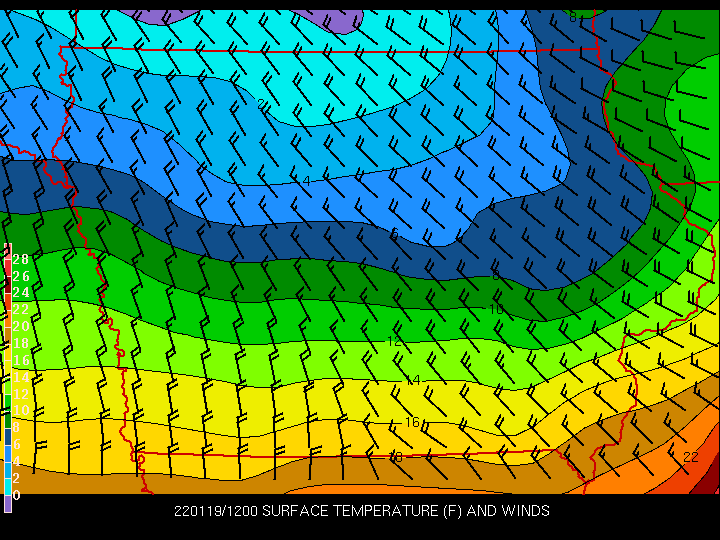Click the legend value 28
The width and height of the screenshot is (720, 540).
point(21,259)
